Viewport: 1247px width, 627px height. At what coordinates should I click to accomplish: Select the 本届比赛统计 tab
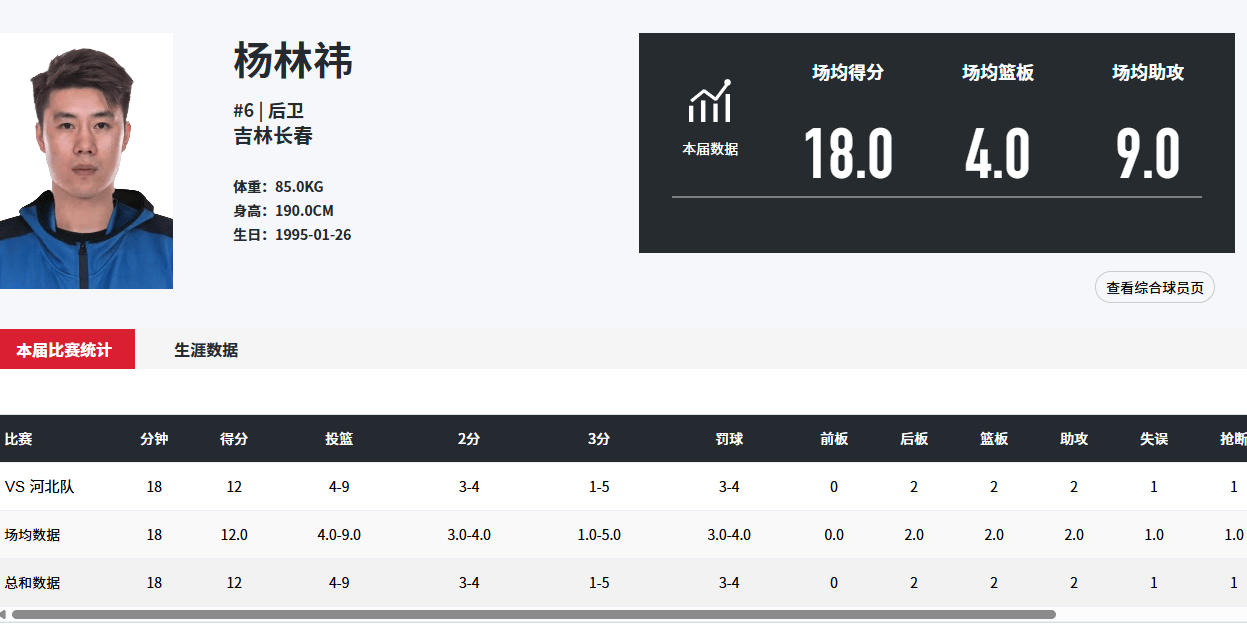click(x=64, y=350)
